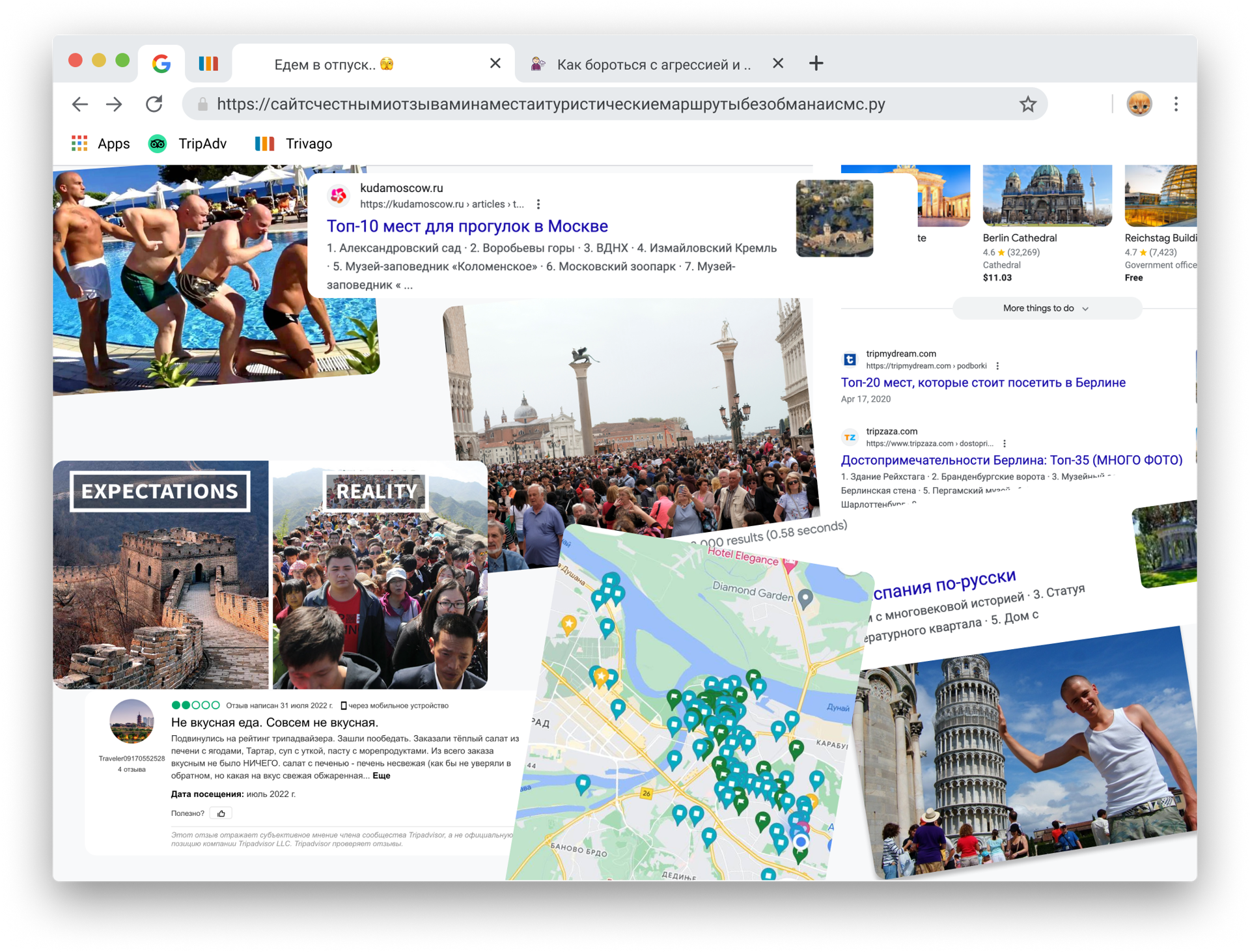Open Traveler09170552528 reviewer avatar

click(132, 721)
